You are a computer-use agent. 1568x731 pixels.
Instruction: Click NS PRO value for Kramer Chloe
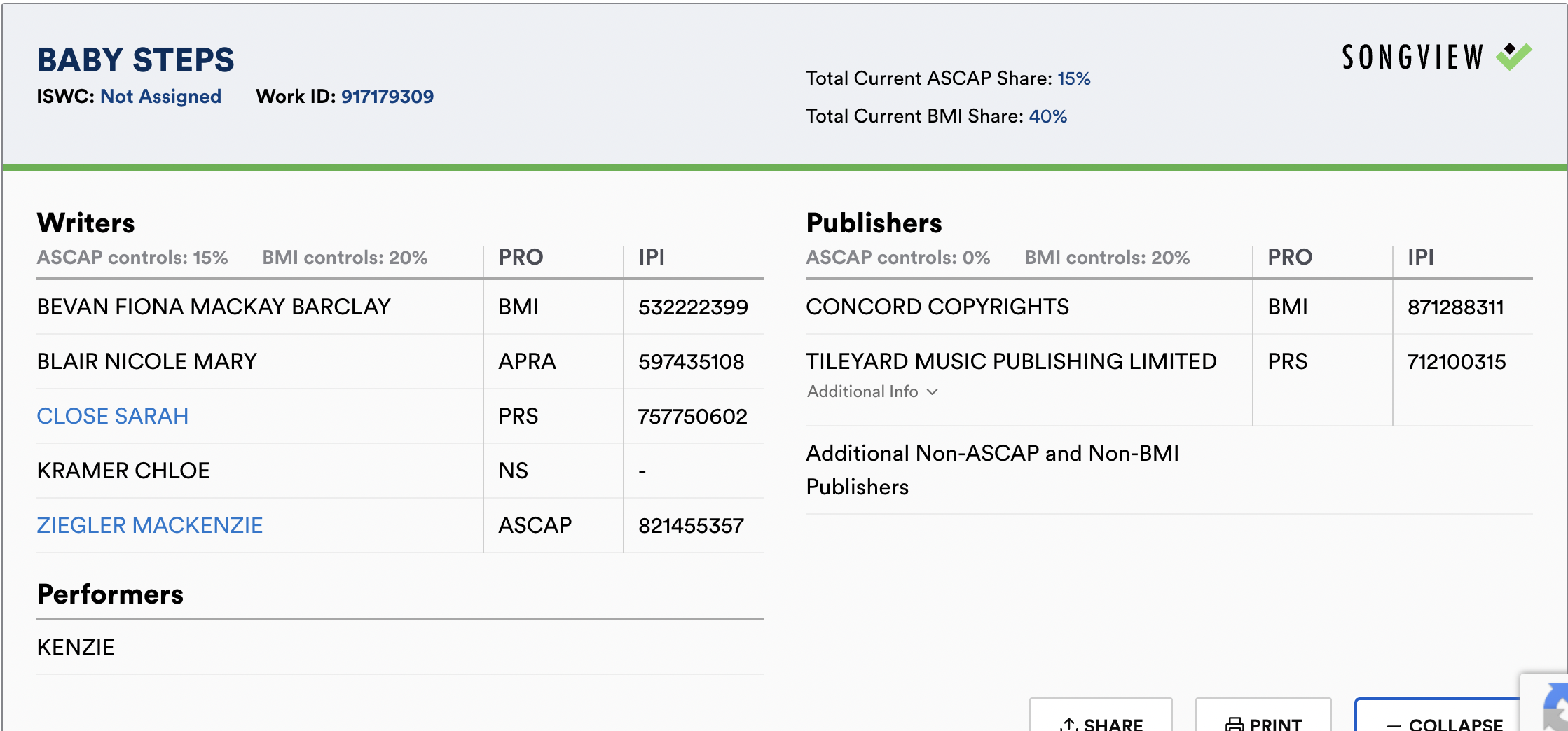coord(514,471)
